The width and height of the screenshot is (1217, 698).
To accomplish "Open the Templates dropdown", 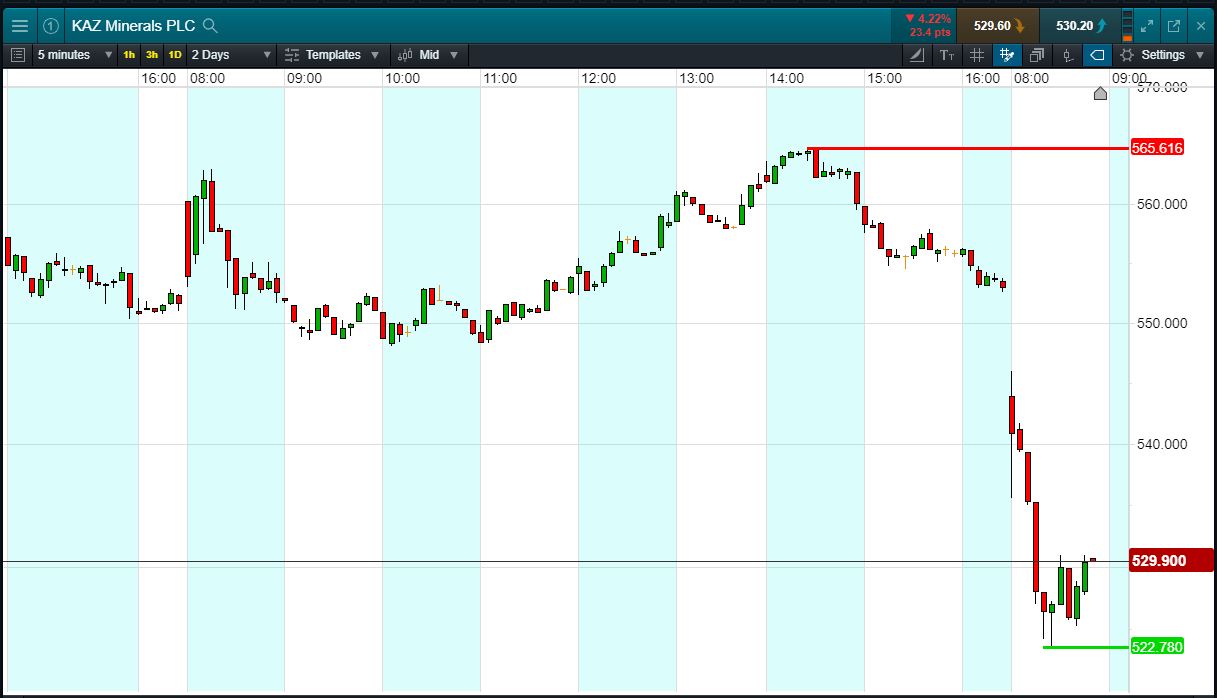I will point(333,55).
